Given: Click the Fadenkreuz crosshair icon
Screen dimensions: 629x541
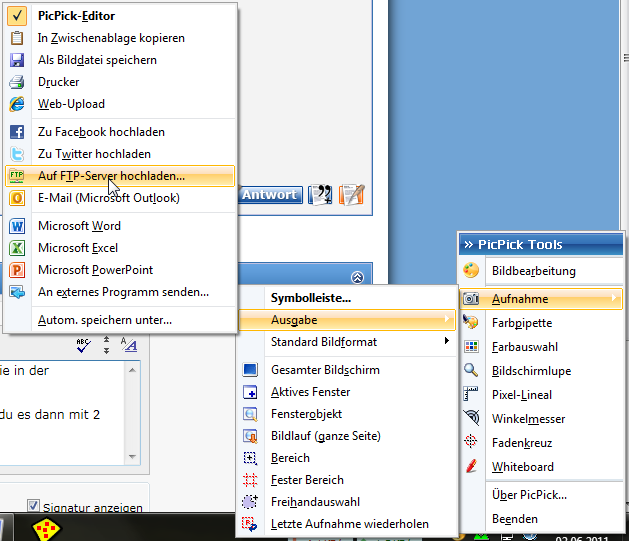Looking at the screenshot, I should (x=471, y=442).
